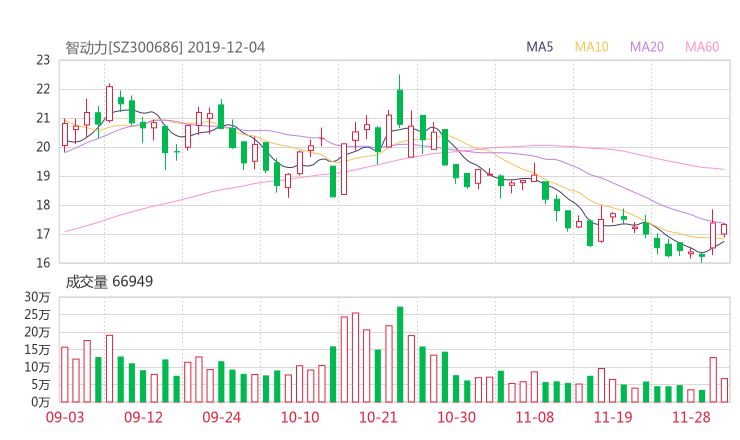Select the first red candlestick on the left

65,134
